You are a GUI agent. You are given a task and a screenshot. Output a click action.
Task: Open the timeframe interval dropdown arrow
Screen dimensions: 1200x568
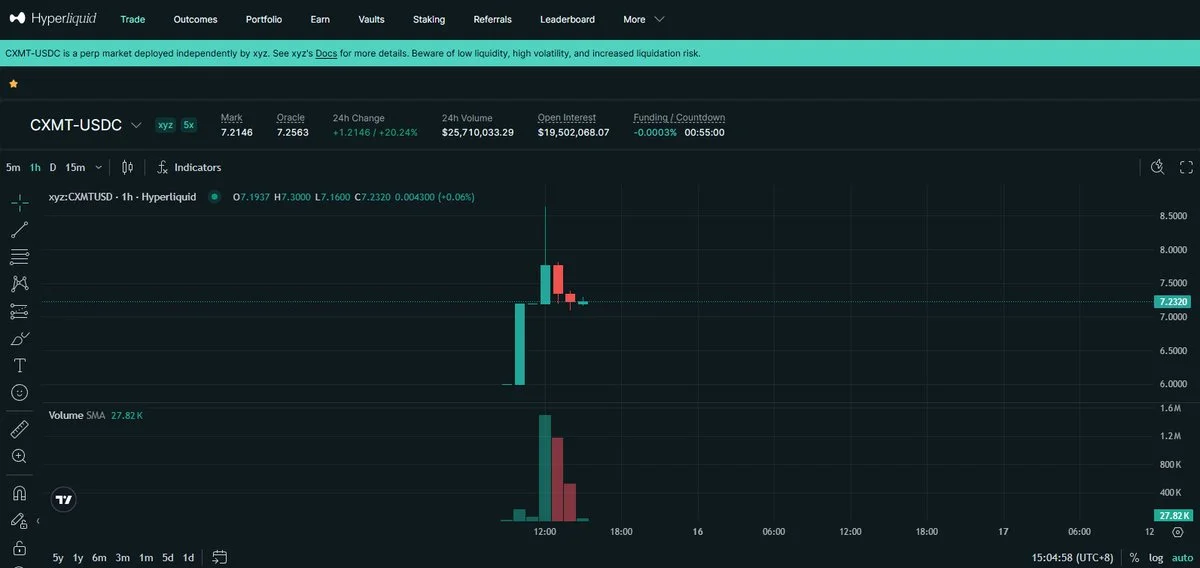pyautogui.click(x=98, y=167)
